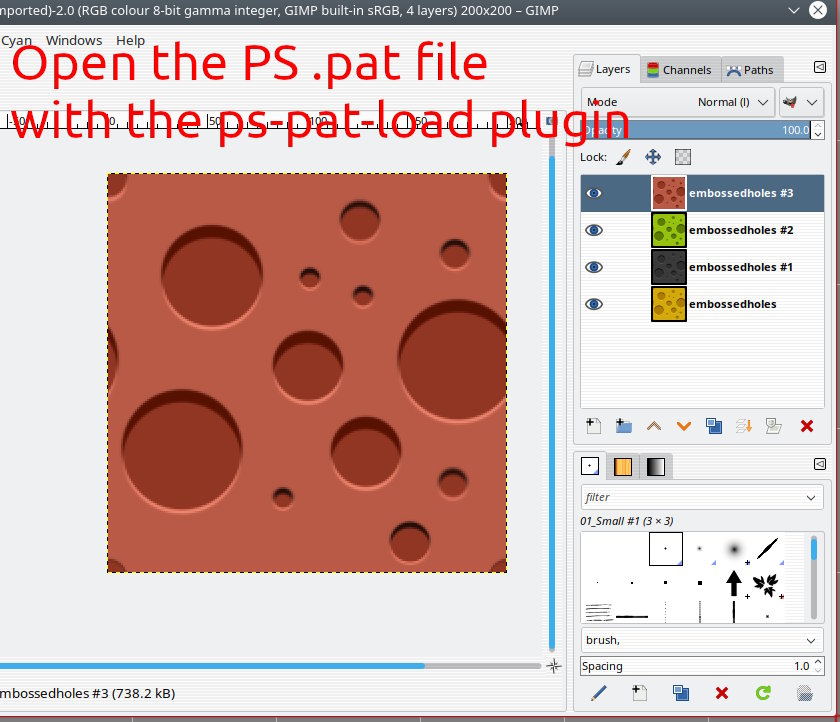Lower the layer one step
Image resolution: width=840 pixels, height=722 pixels.
(x=684, y=426)
